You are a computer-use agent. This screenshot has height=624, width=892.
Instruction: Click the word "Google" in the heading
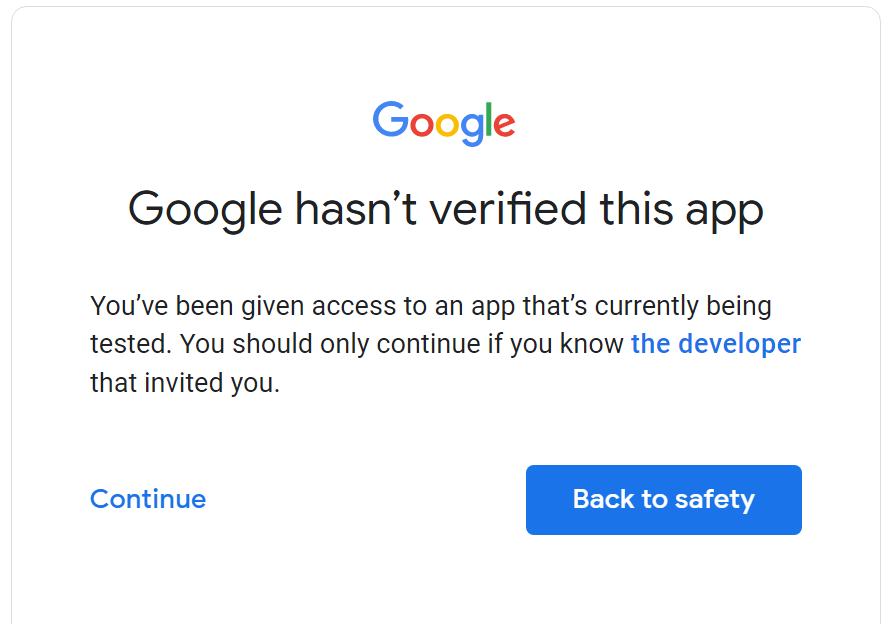point(205,210)
